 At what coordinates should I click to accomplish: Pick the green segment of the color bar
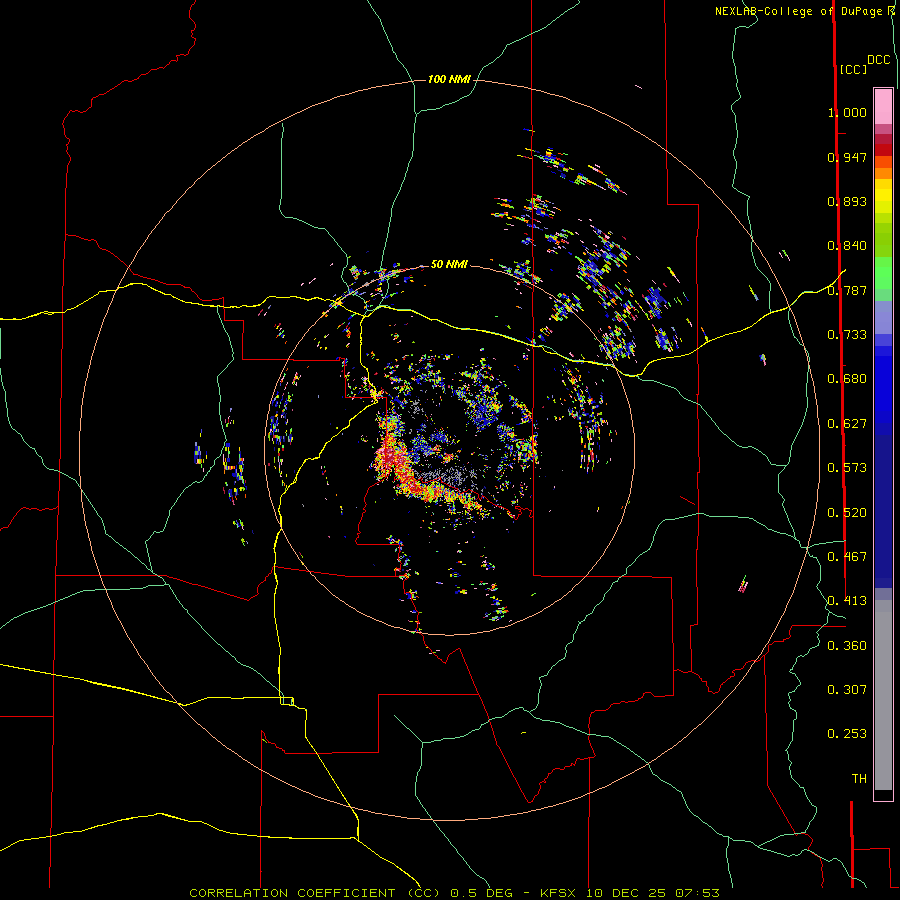click(883, 273)
